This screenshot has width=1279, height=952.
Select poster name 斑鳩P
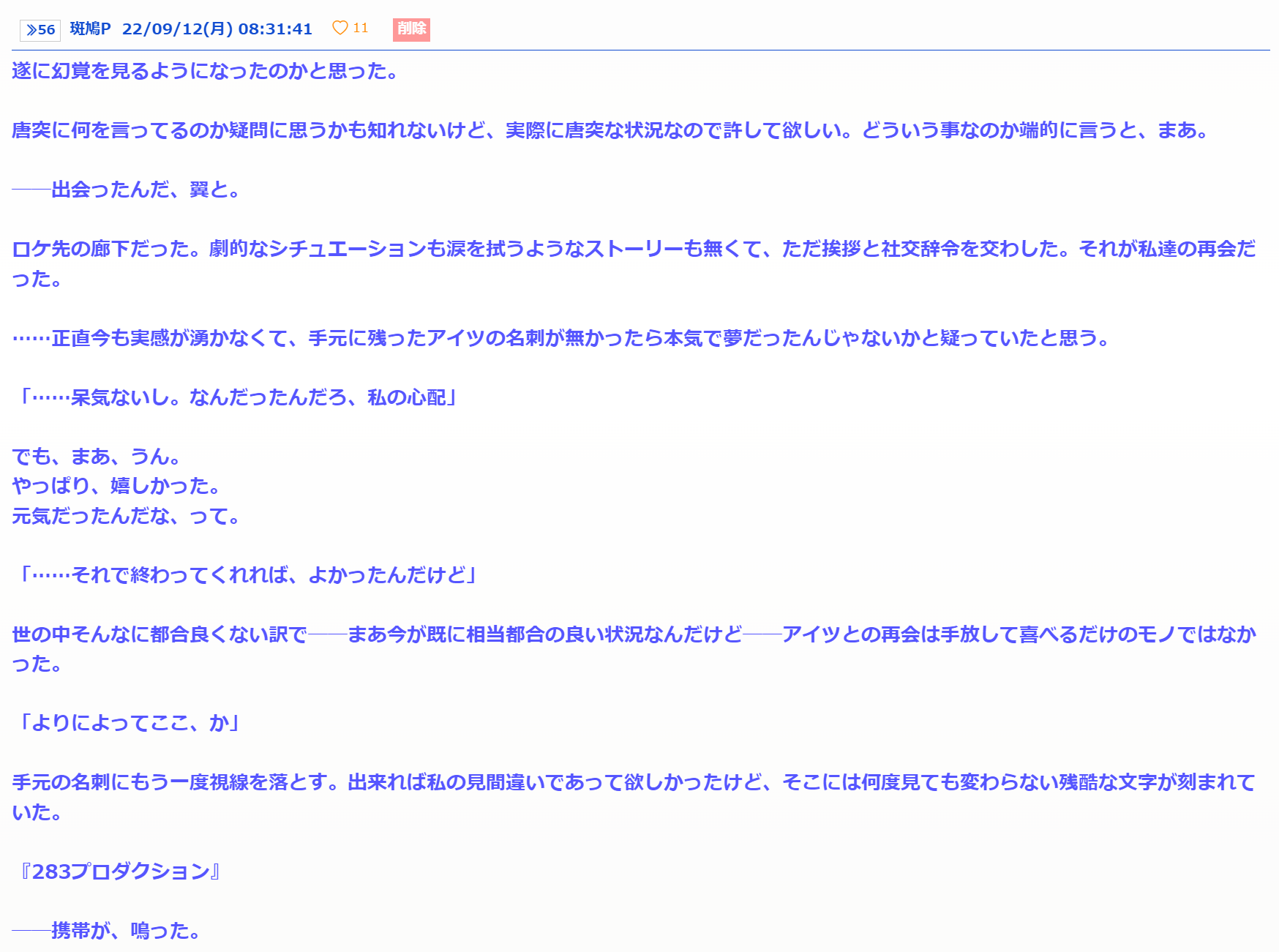tap(90, 29)
